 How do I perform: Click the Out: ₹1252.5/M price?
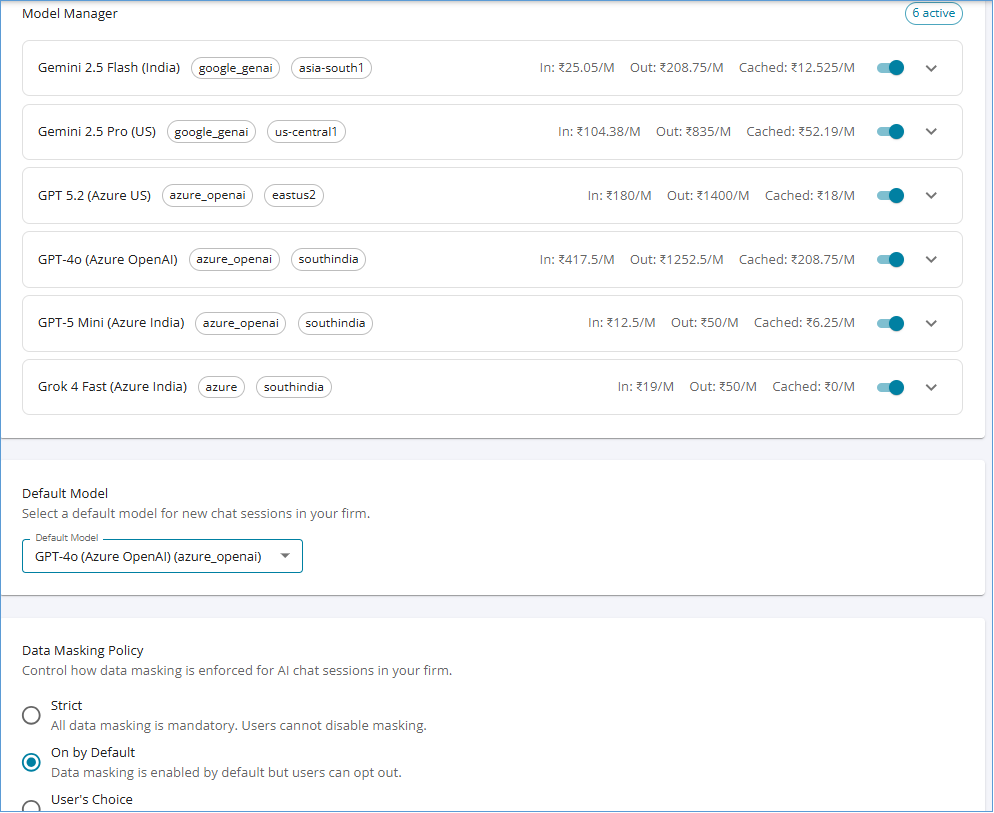(x=676, y=259)
